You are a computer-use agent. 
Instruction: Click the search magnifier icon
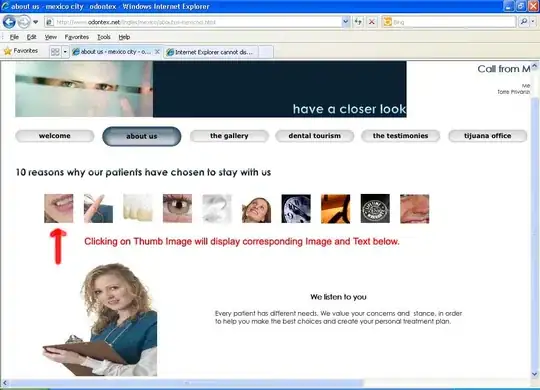tap(523, 22)
